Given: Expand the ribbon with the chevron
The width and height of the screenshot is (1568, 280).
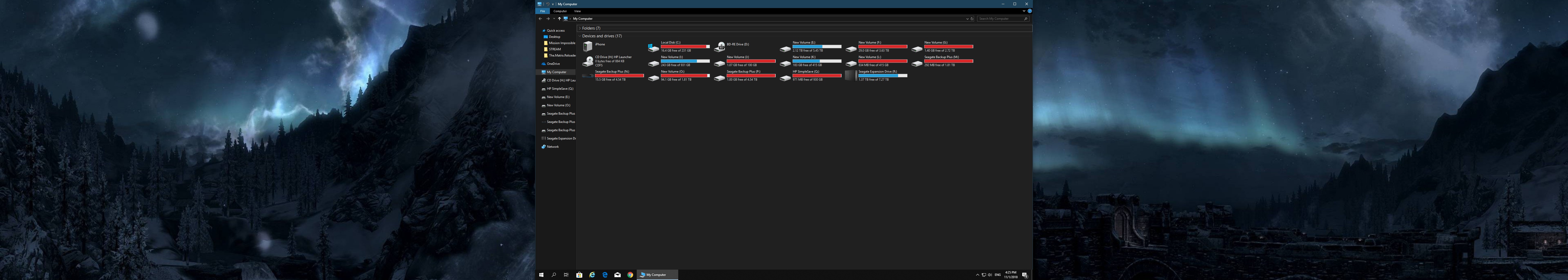Looking at the screenshot, I should click(1024, 11).
